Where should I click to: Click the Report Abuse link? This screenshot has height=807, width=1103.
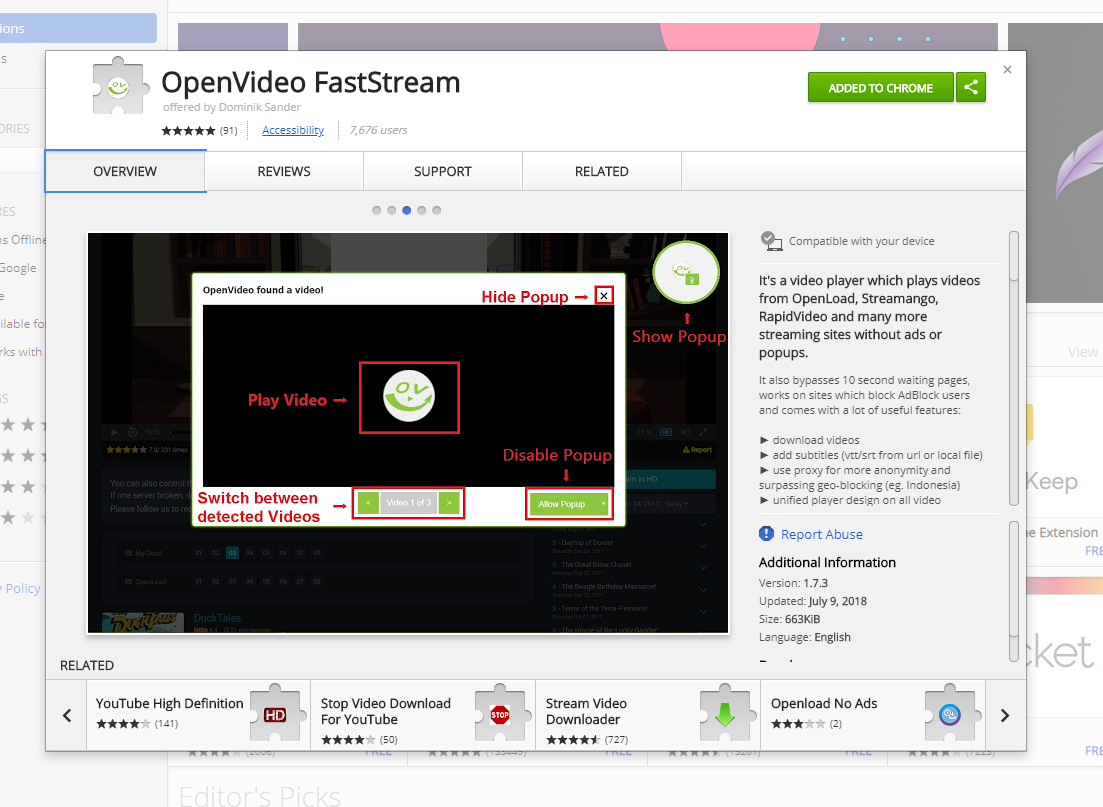[x=822, y=534]
